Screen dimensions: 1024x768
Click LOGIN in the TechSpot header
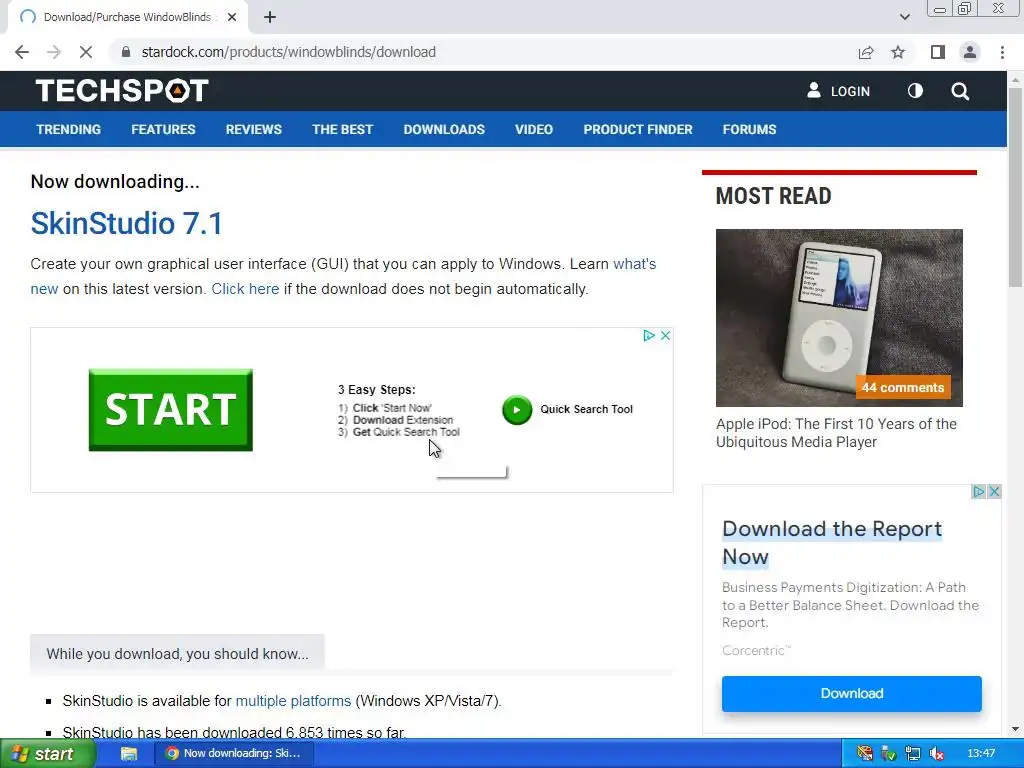(839, 91)
